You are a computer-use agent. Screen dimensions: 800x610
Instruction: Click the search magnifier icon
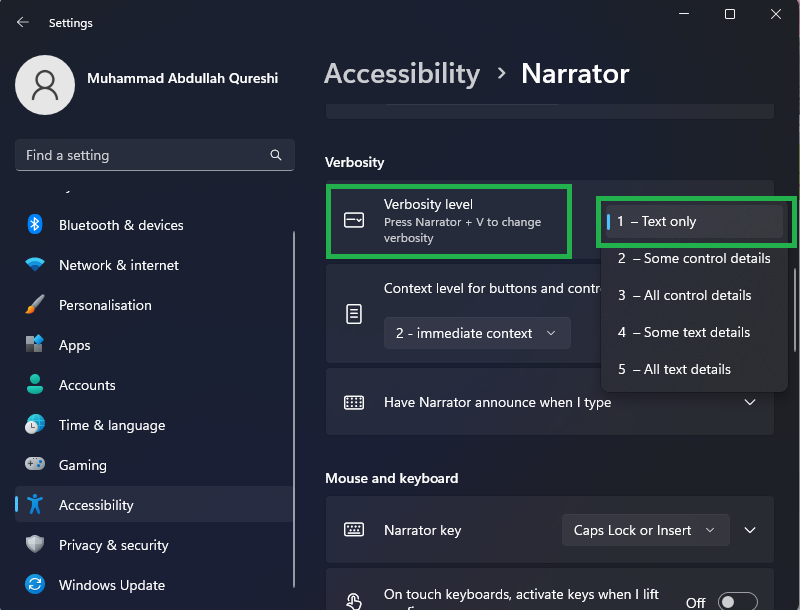point(276,155)
